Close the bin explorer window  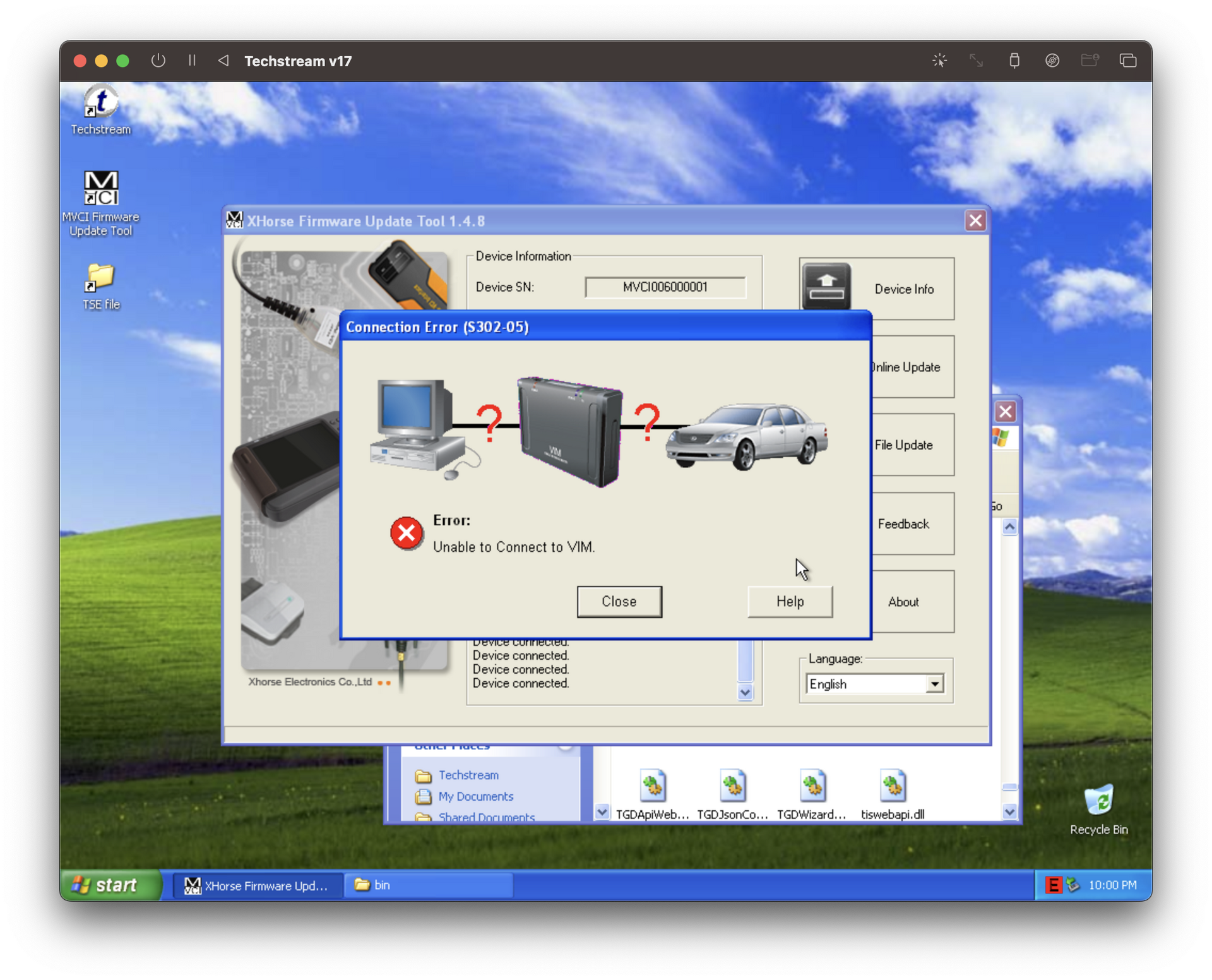pos(1006,412)
